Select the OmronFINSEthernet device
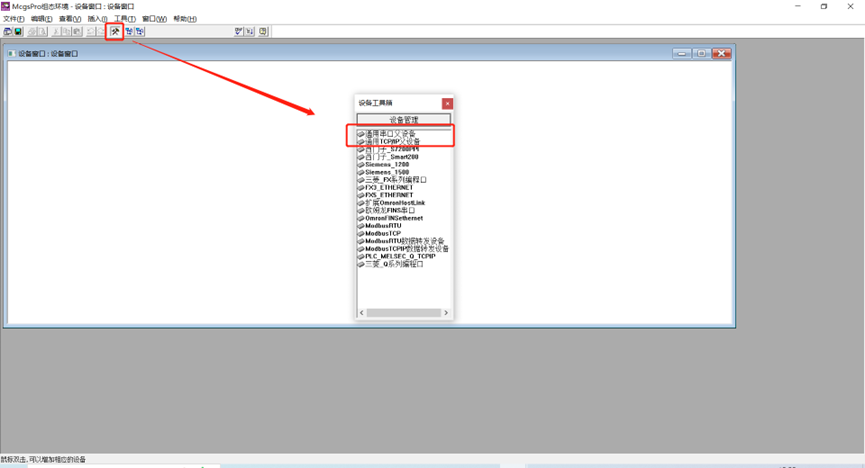 click(x=394, y=218)
